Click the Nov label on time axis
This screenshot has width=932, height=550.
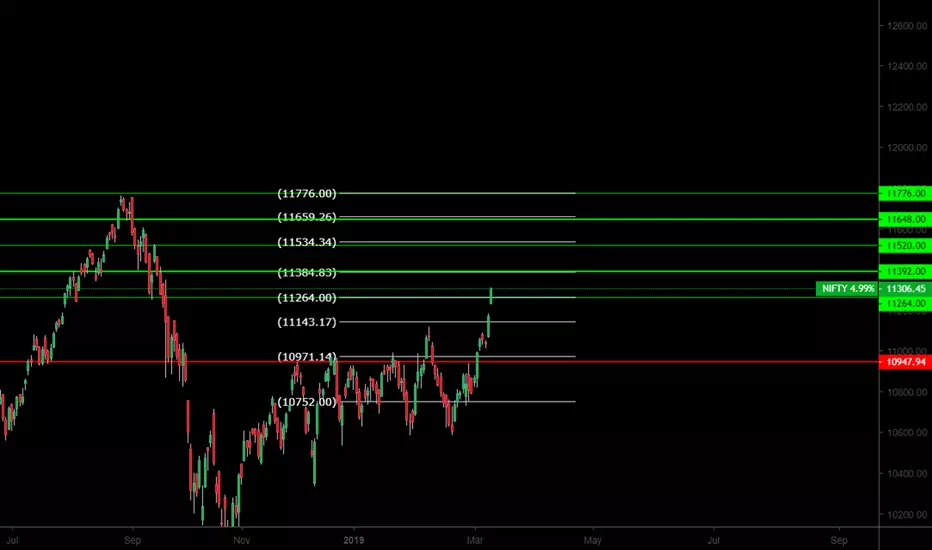(241, 540)
